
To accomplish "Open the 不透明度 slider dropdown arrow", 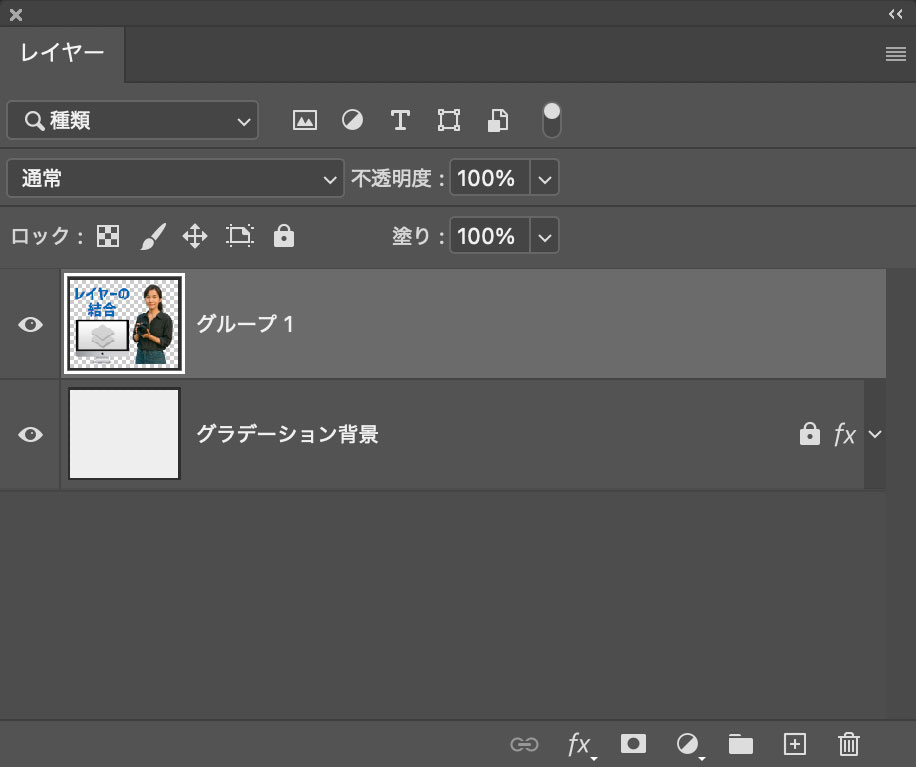I will [x=544, y=178].
